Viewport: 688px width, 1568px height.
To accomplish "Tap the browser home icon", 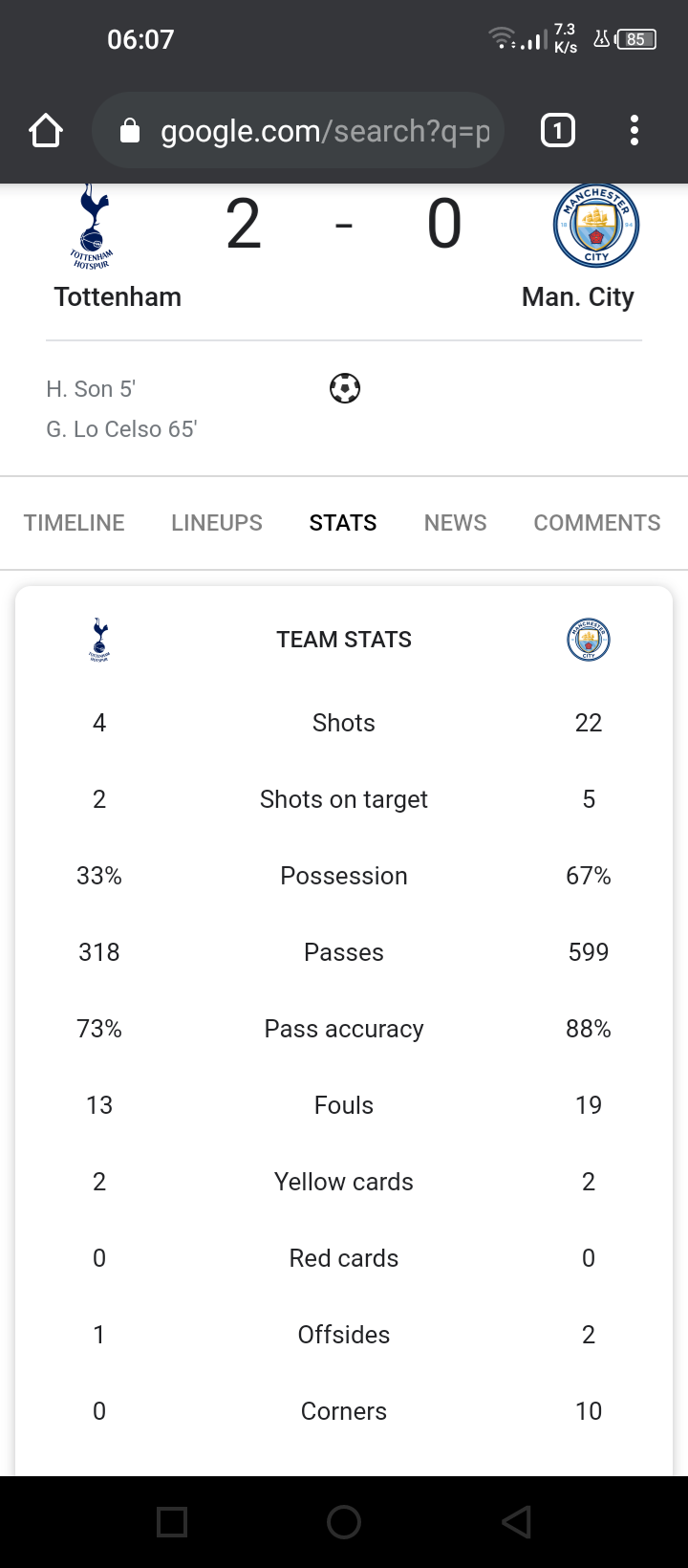I will 46,131.
